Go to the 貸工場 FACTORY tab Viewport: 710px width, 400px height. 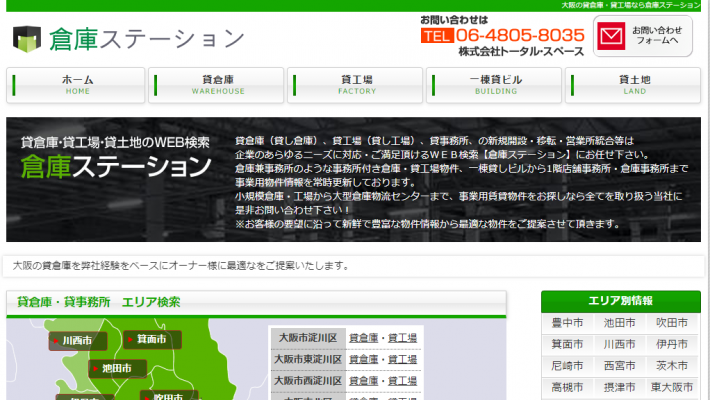point(356,85)
